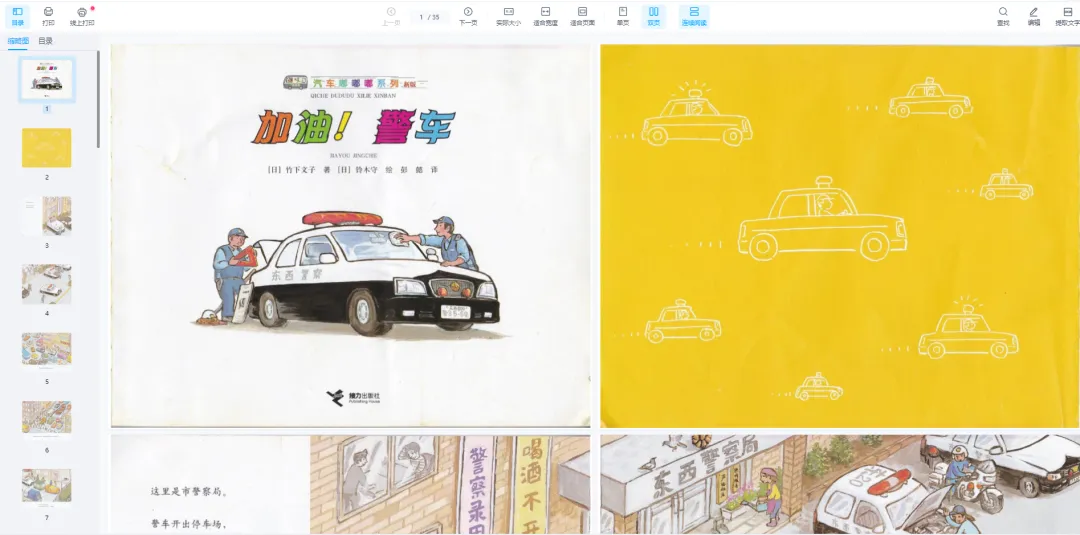Click the thumbnail panel scrollbar
The height and width of the screenshot is (535, 1080).
[98, 100]
